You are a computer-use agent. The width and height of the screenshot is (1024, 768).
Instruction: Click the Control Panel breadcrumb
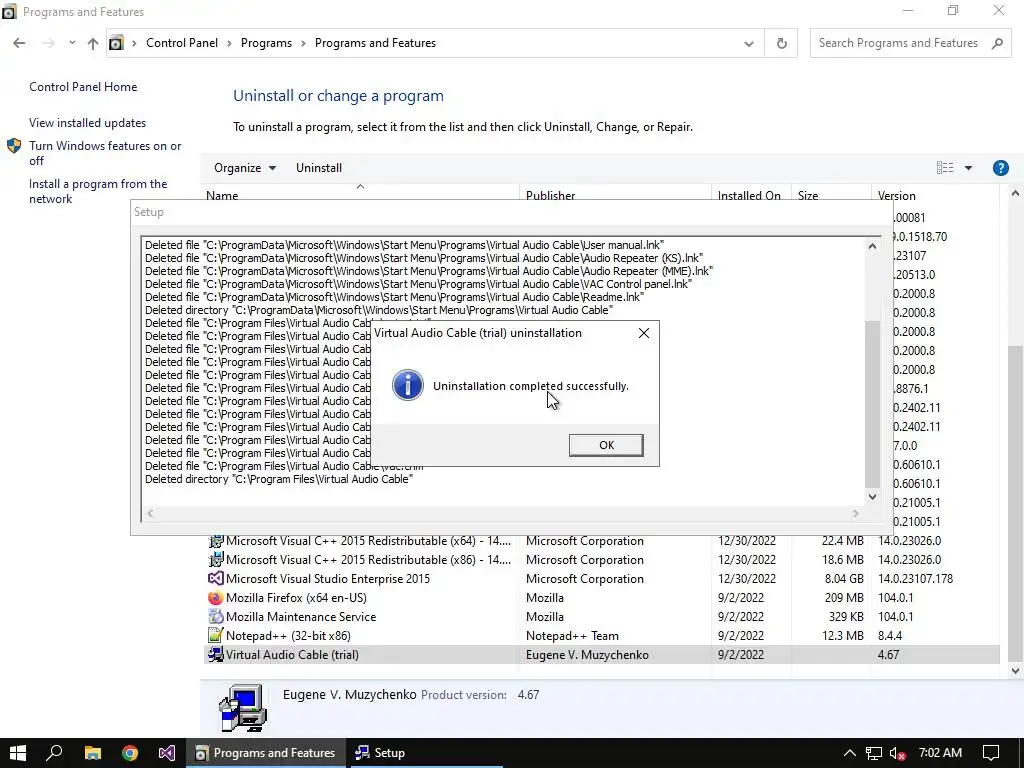coord(182,43)
